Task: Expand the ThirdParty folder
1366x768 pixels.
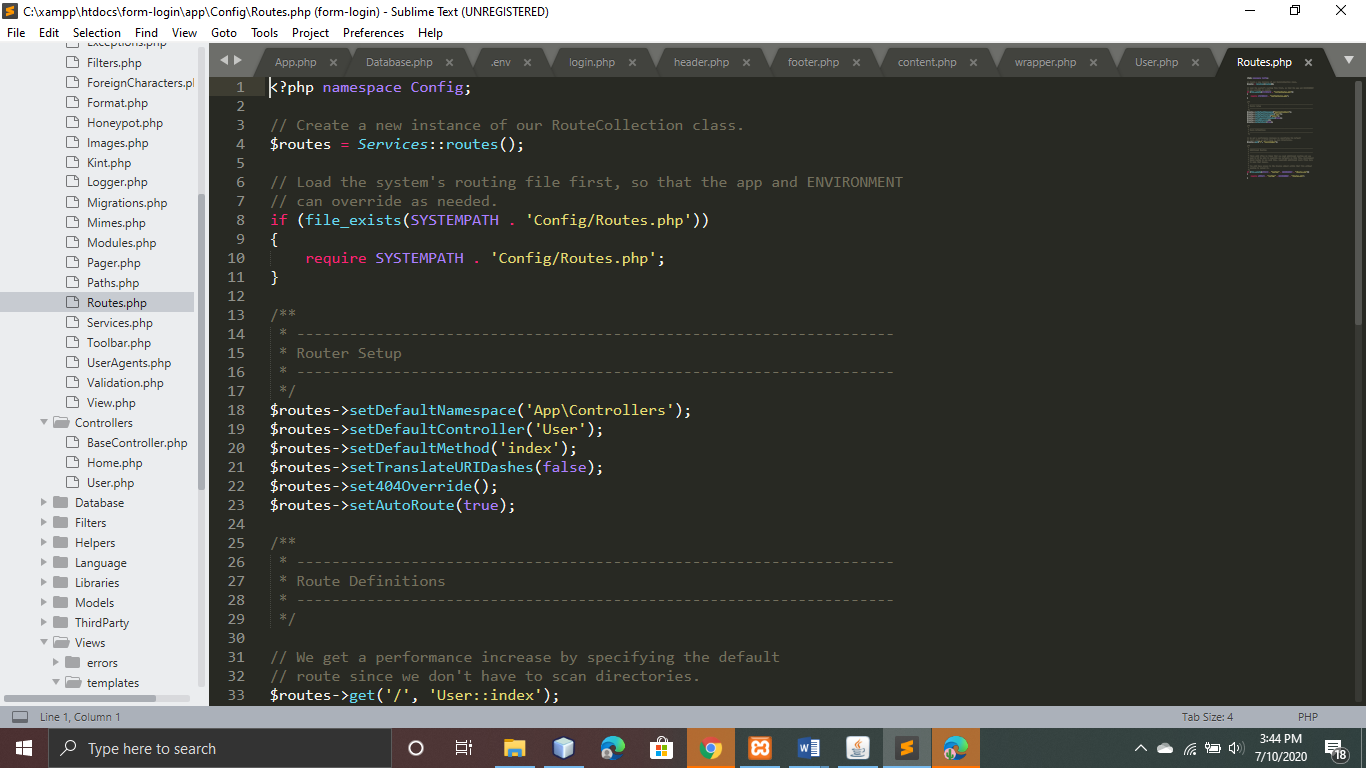Action: point(44,623)
